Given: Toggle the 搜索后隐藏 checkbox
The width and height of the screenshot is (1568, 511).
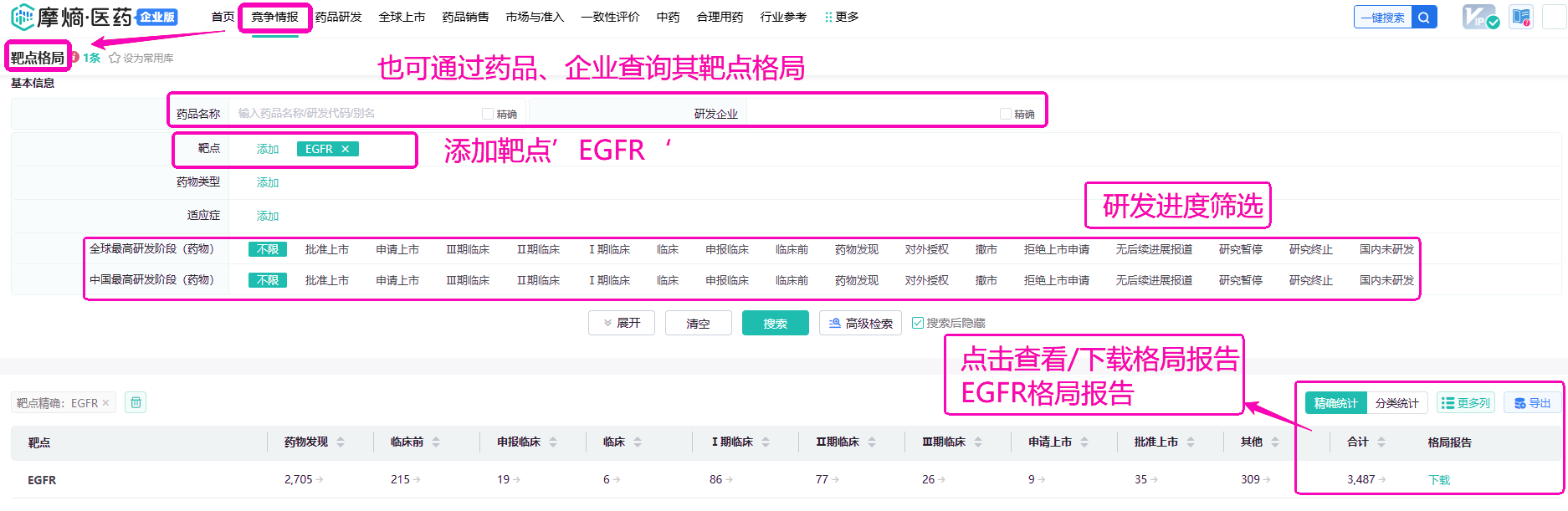Looking at the screenshot, I should point(918,323).
